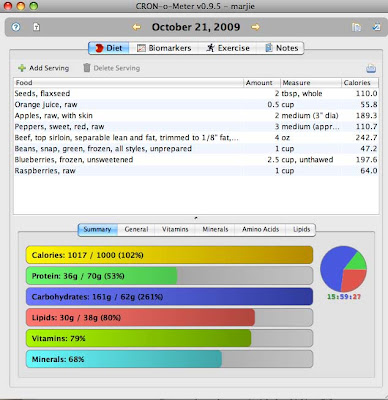Click the macronutrient pie chart
The image size is (388, 400).
343,269
